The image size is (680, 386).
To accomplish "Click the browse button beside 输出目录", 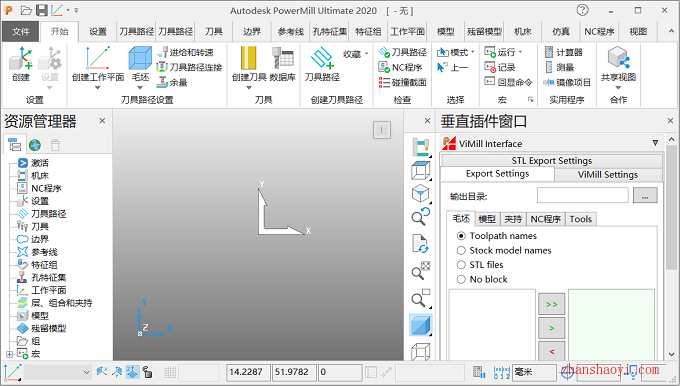I will click(x=645, y=196).
